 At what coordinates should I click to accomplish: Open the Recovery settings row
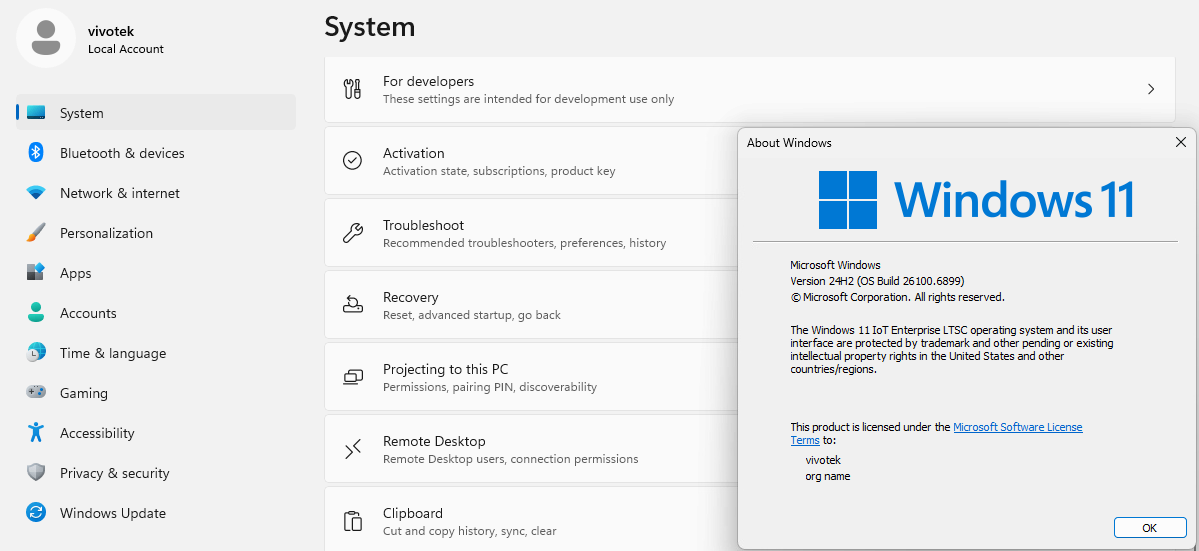(x=531, y=305)
